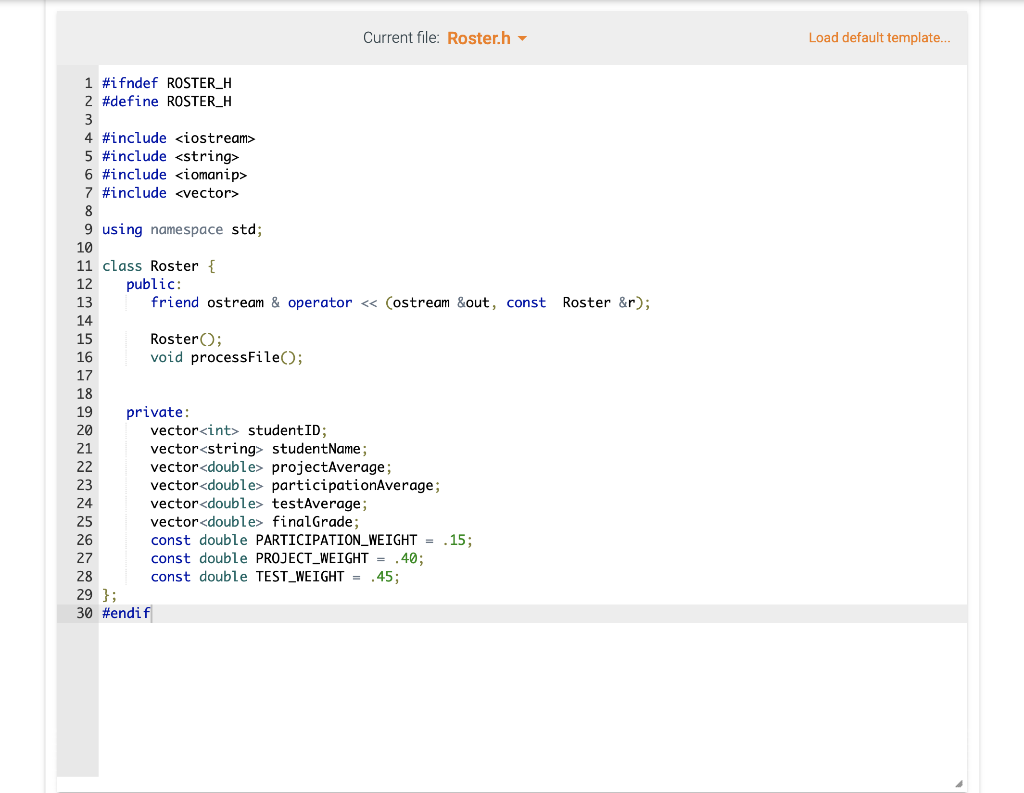Click the PARTICIPATION_WEIGHT constant

335,540
